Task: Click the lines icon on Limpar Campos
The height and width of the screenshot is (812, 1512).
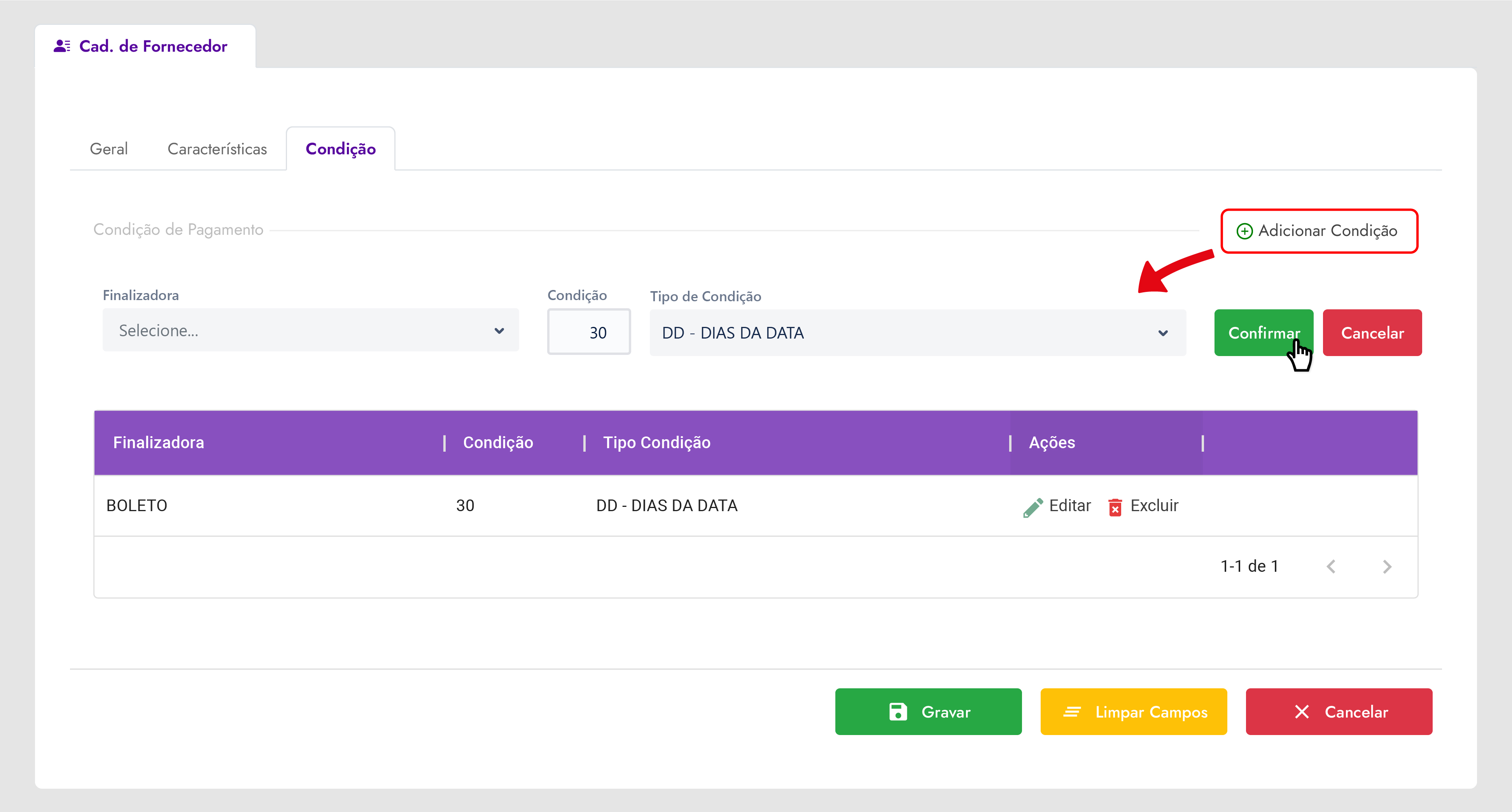Action: (1072, 712)
